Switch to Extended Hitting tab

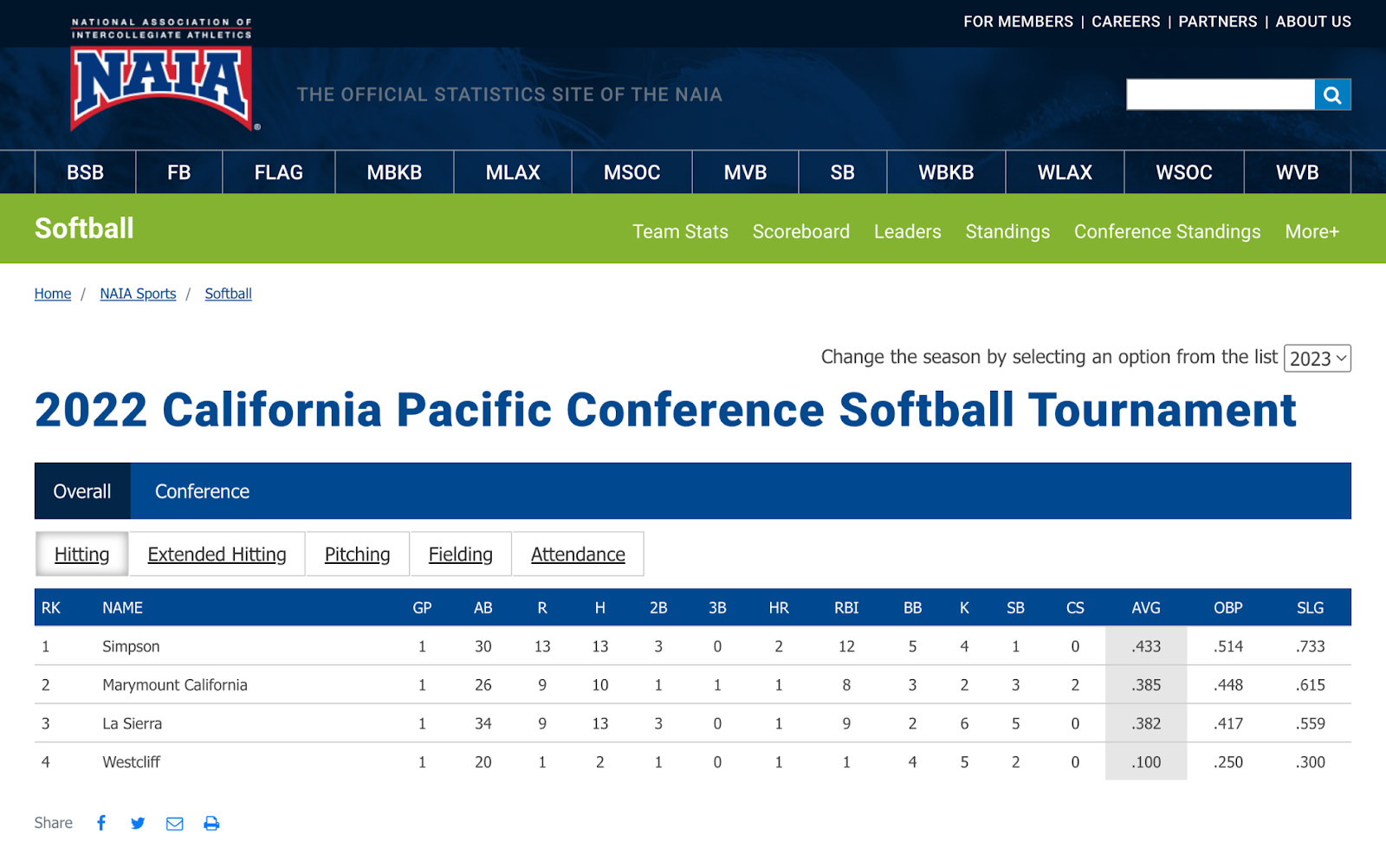click(217, 554)
